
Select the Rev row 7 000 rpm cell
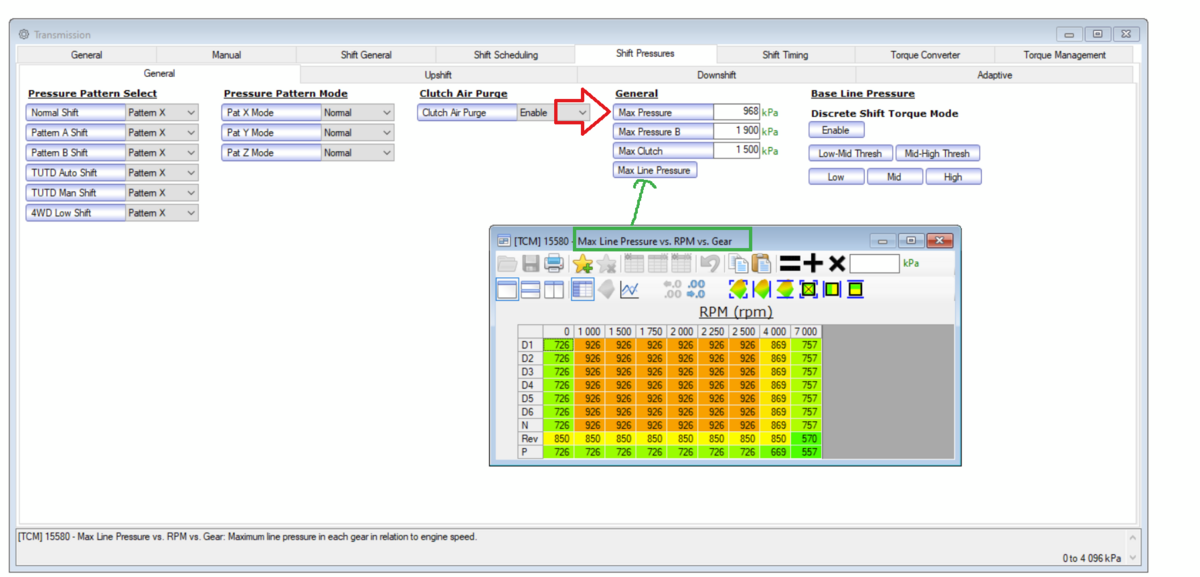click(806, 439)
